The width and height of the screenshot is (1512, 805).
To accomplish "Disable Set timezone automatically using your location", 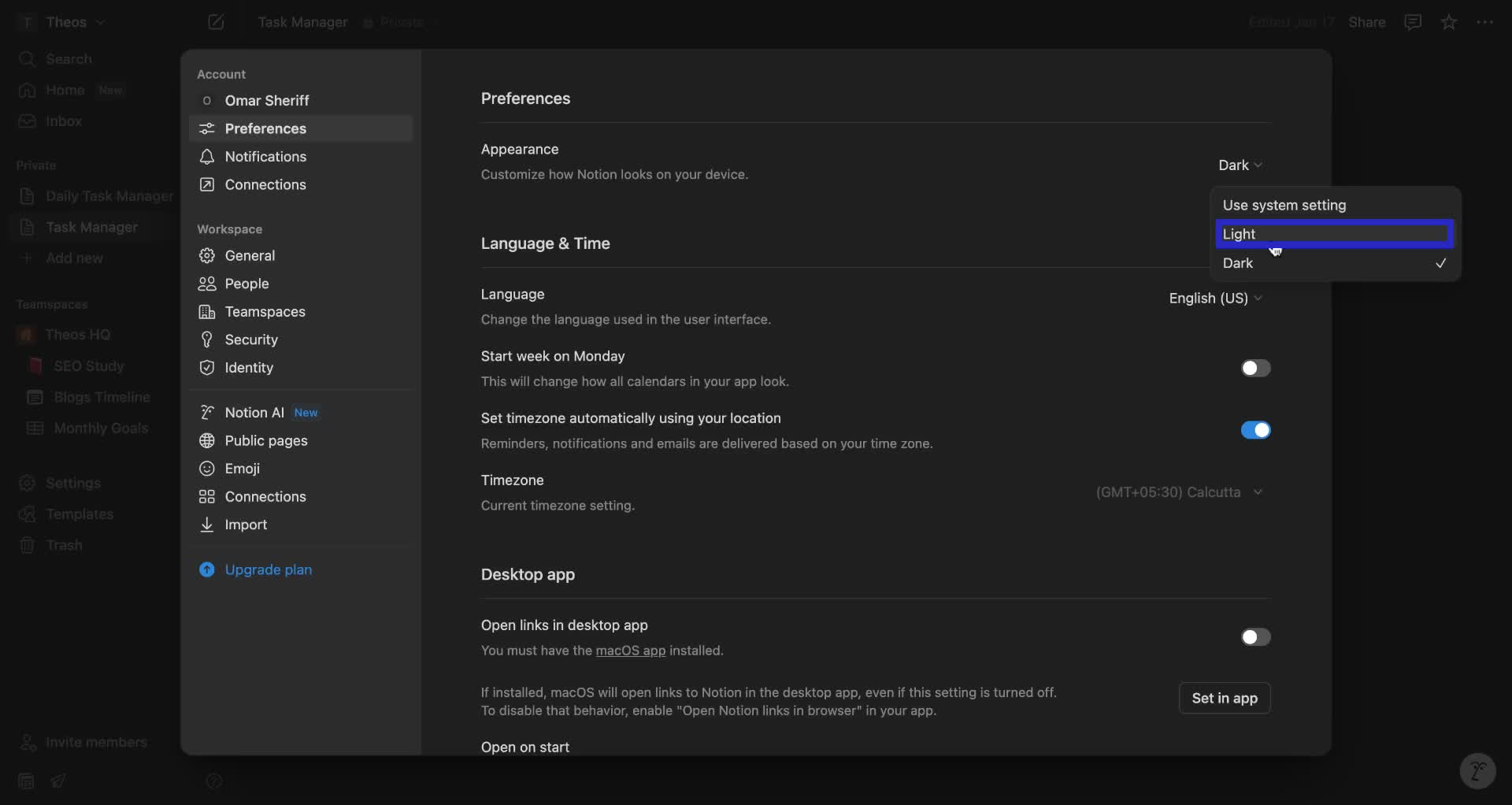I will coord(1255,430).
